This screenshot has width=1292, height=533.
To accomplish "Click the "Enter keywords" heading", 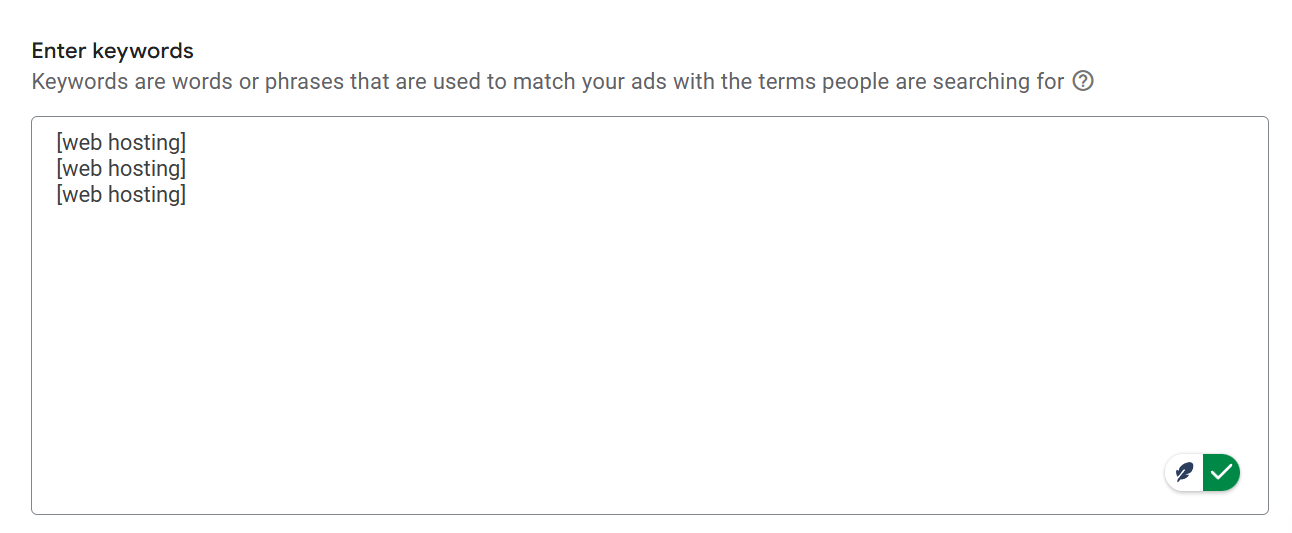I will 112,50.
